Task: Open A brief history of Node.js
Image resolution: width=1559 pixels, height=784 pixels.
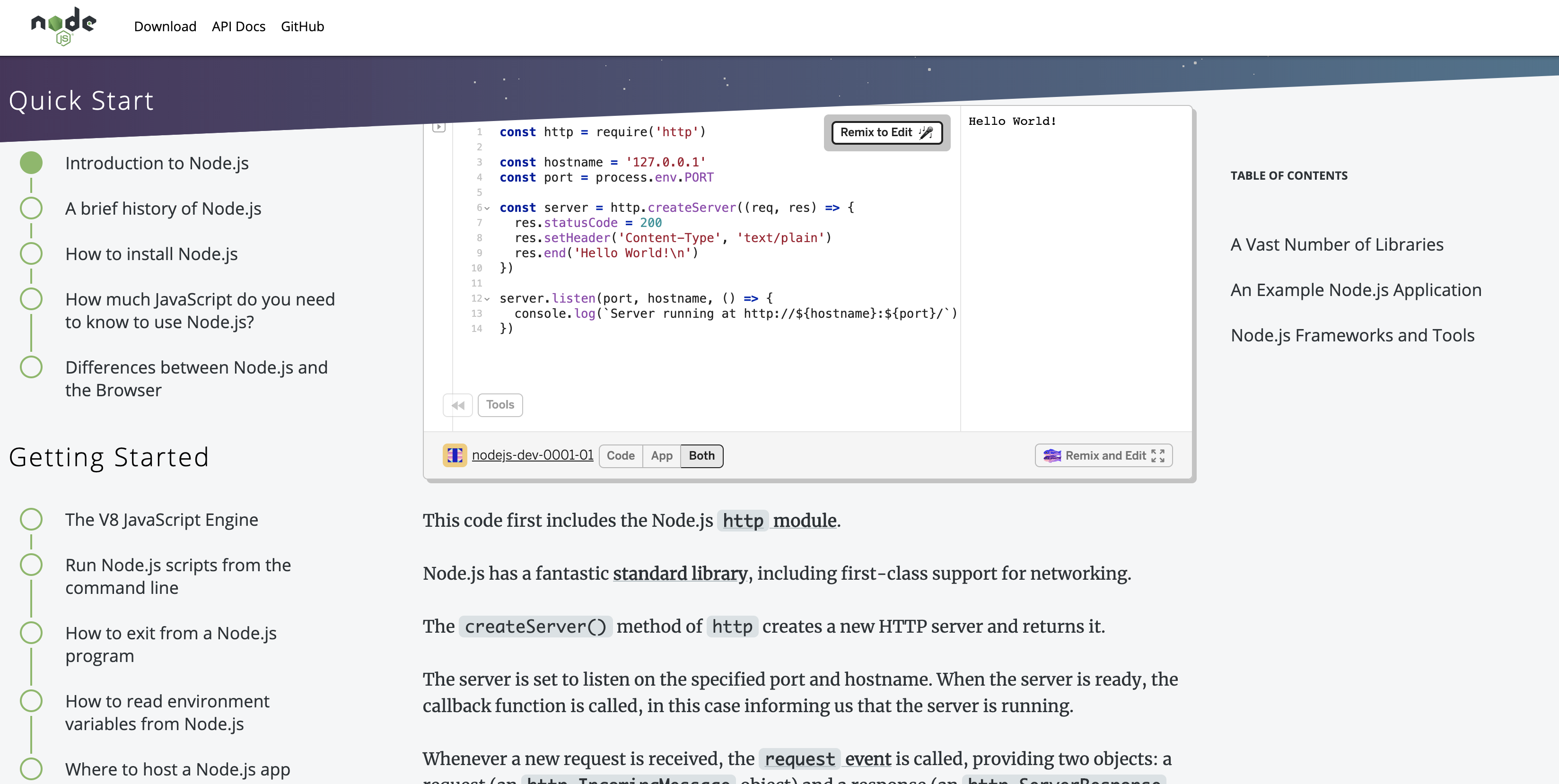Action: (x=163, y=208)
